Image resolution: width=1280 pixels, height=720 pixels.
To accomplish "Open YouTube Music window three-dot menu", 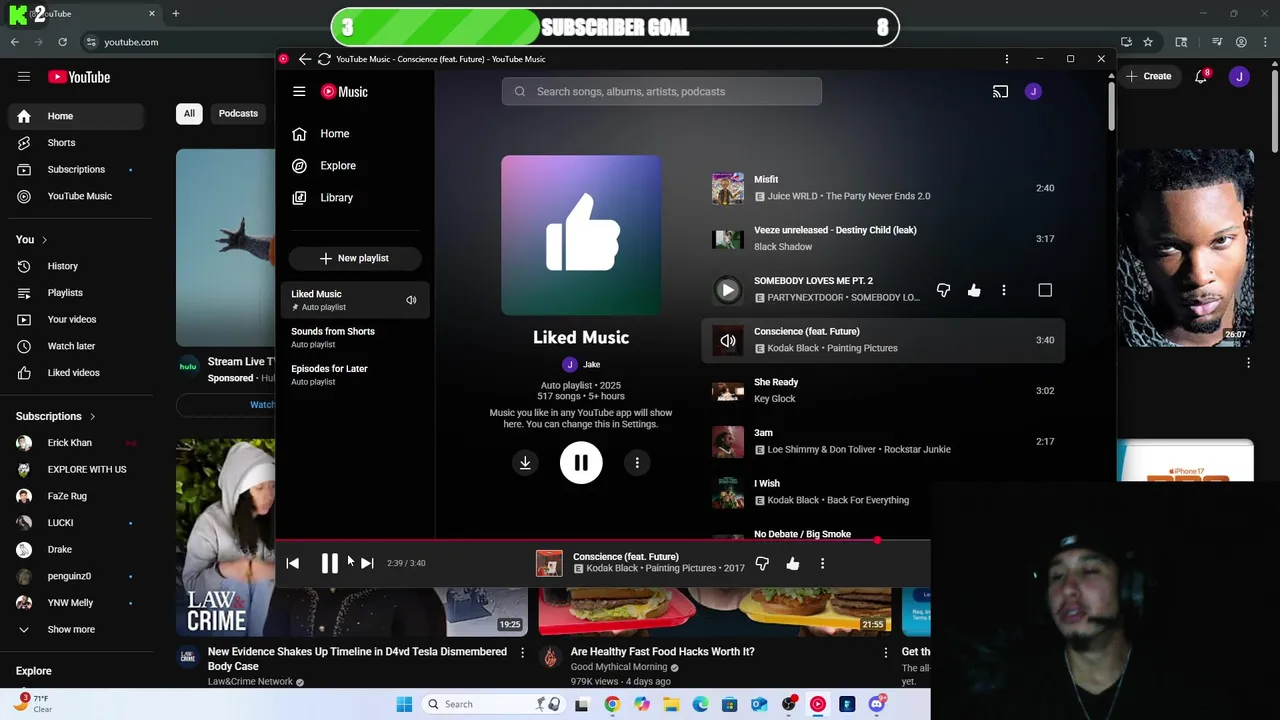I will click(x=1006, y=59).
